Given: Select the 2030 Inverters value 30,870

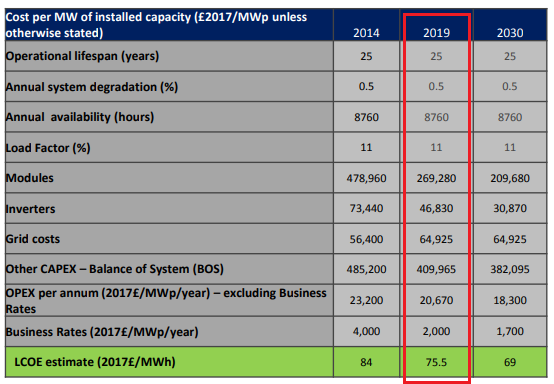Looking at the screenshot, I should point(510,208).
